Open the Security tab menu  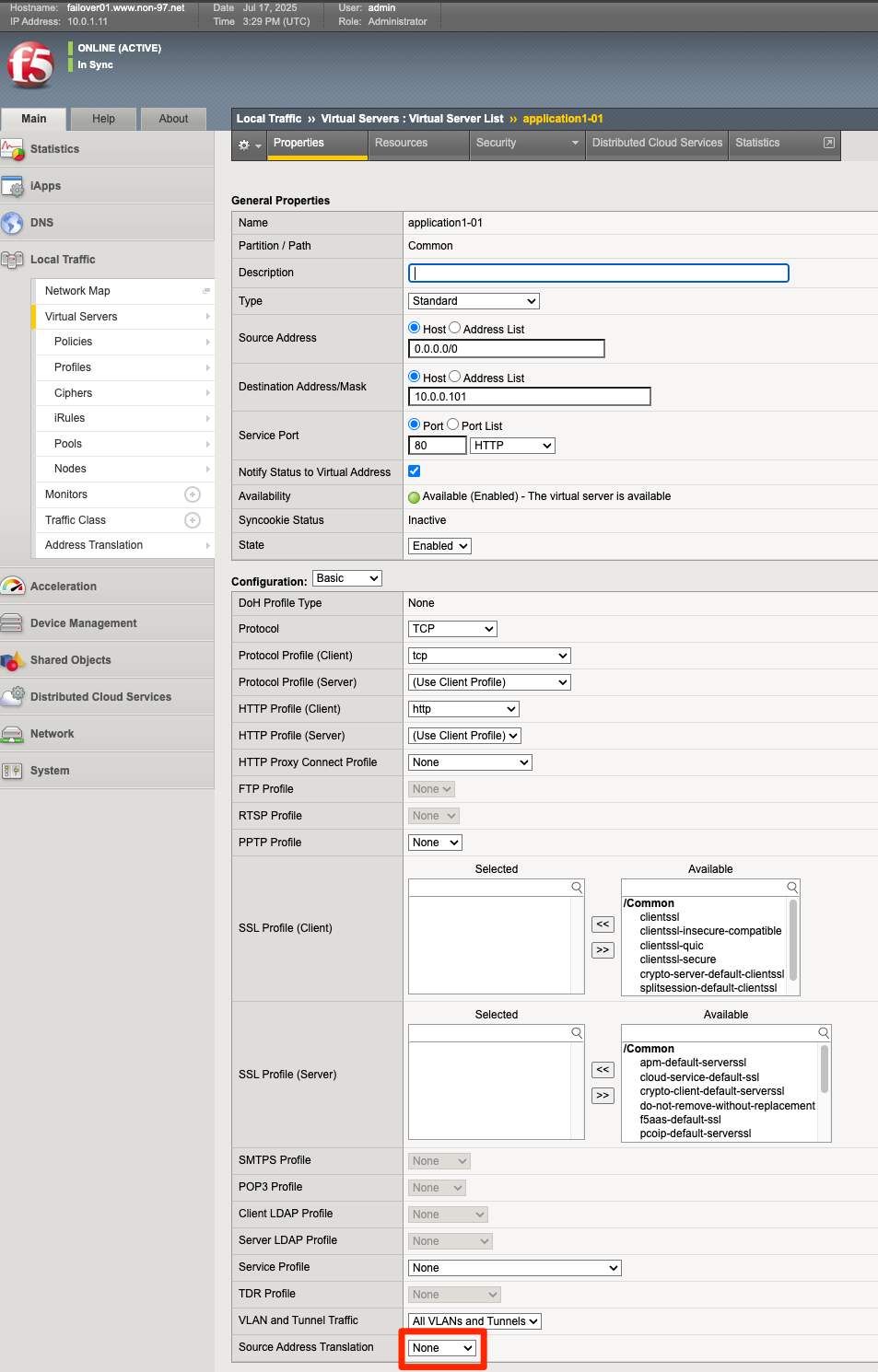(527, 144)
